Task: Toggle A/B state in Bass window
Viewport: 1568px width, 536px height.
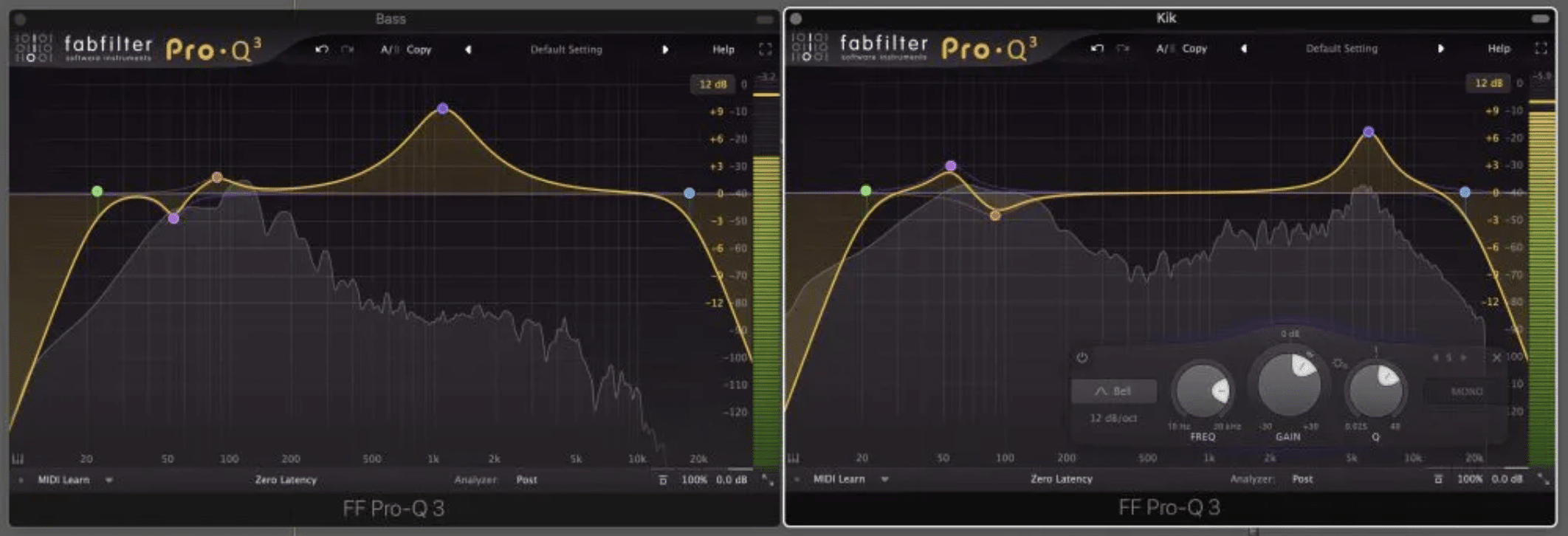Action: (389, 49)
